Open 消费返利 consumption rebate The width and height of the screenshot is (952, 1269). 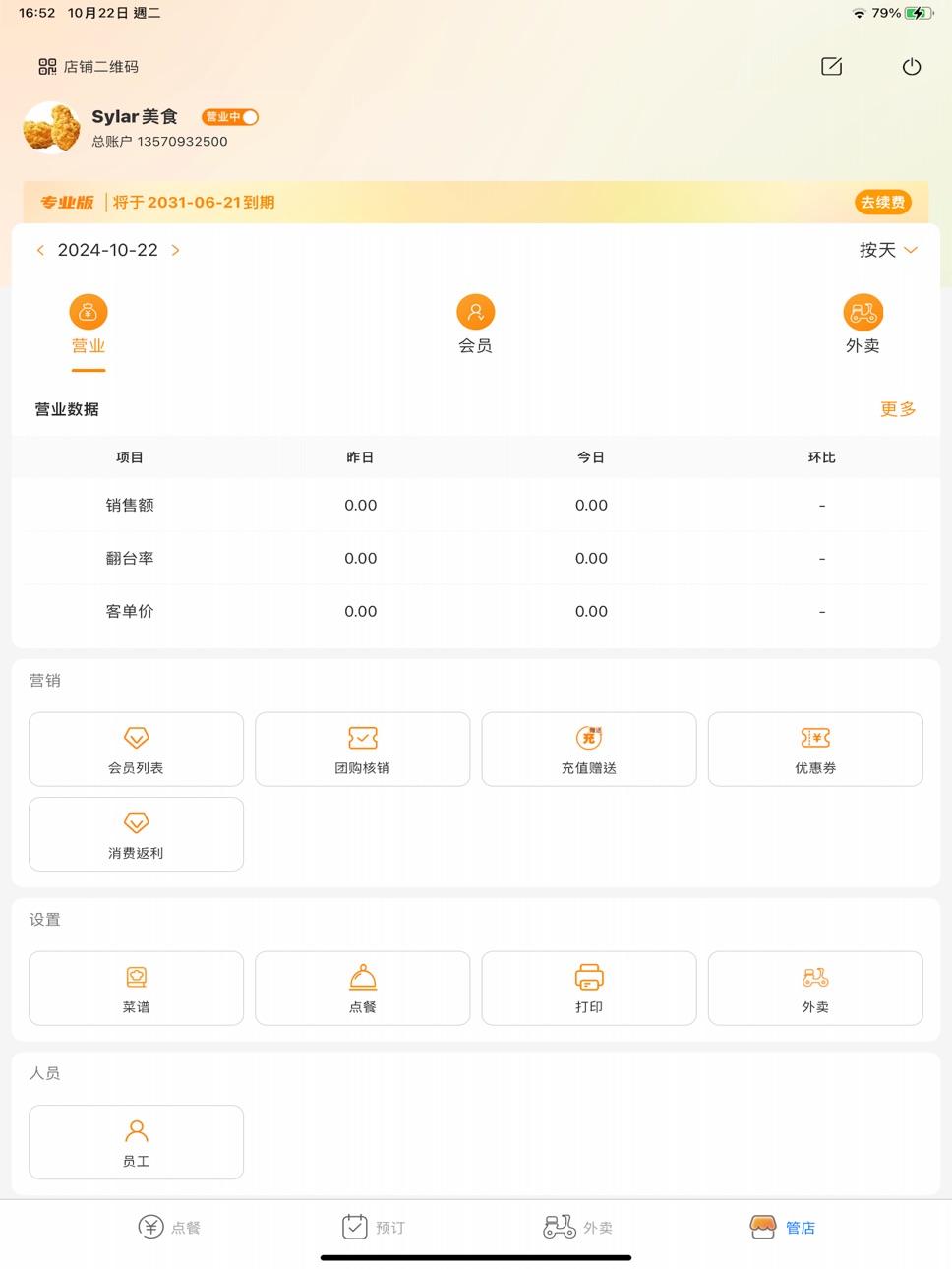(136, 834)
